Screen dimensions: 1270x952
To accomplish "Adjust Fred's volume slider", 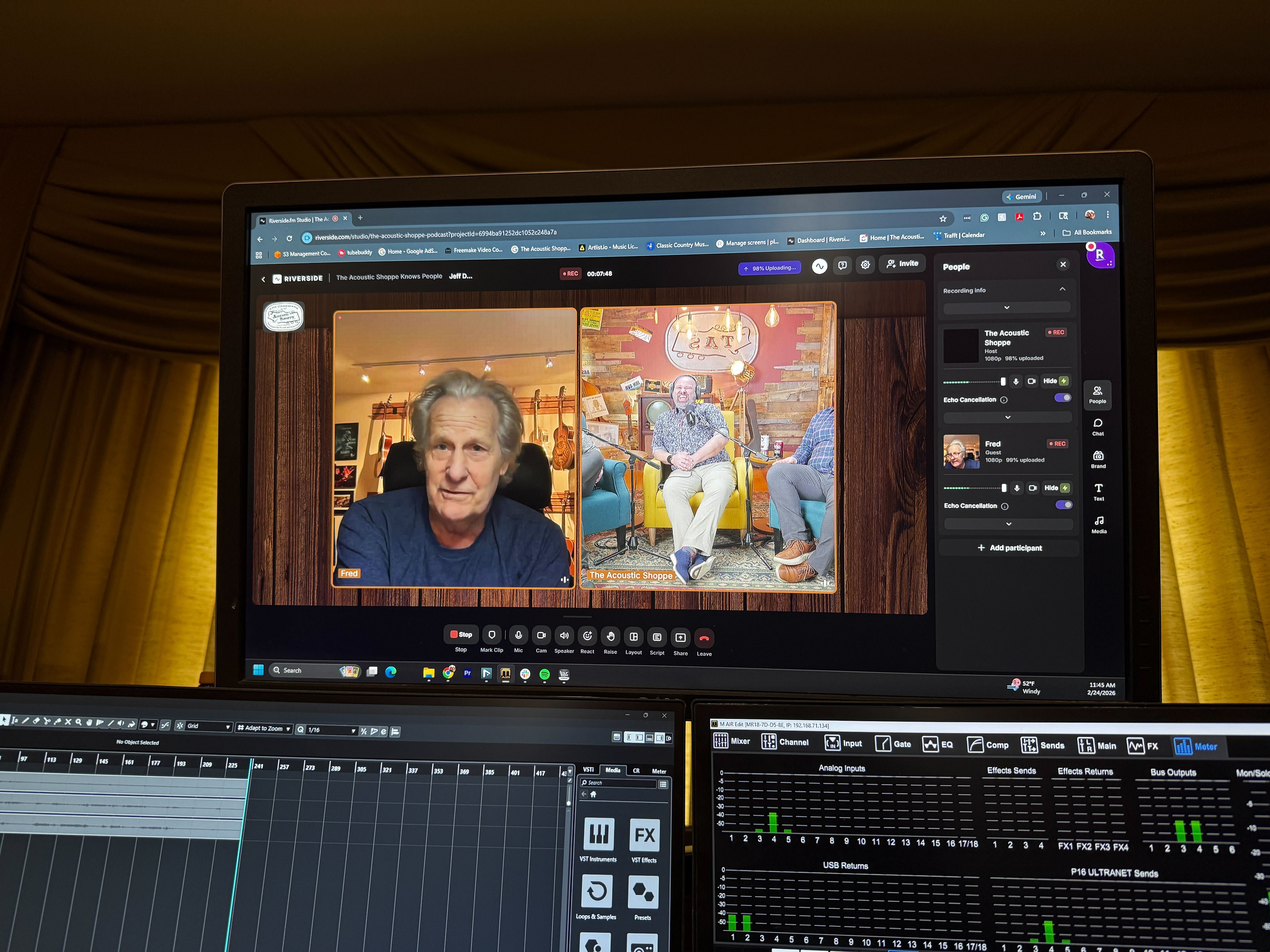I will pyautogui.click(x=1004, y=488).
